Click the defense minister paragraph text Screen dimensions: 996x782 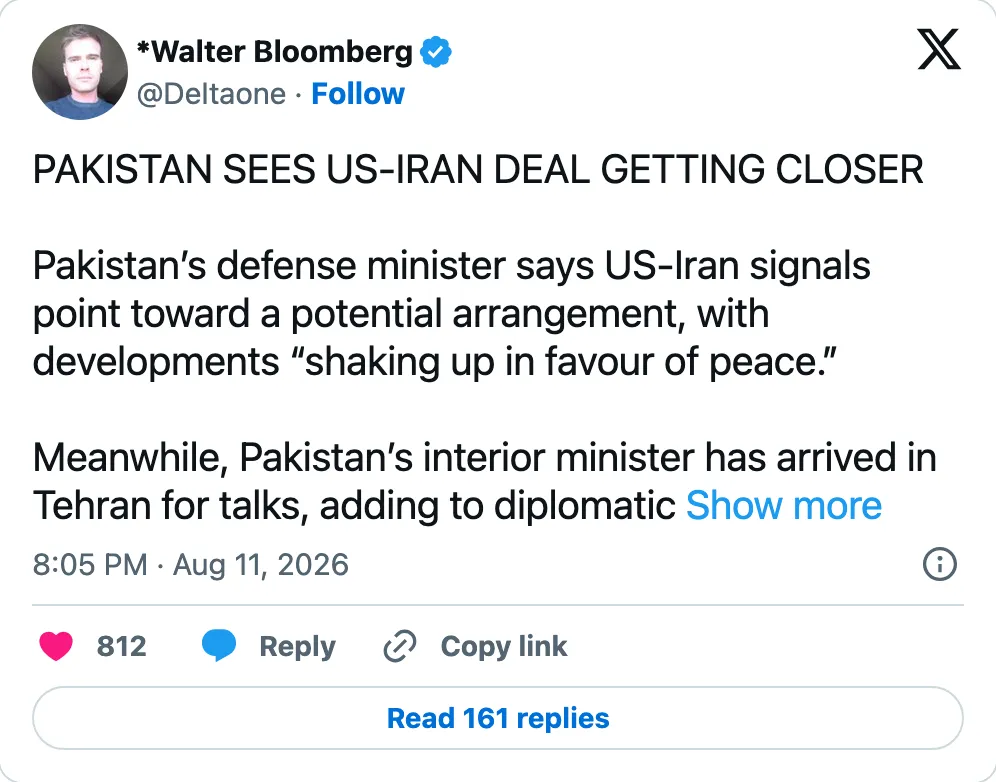(452, 314)
